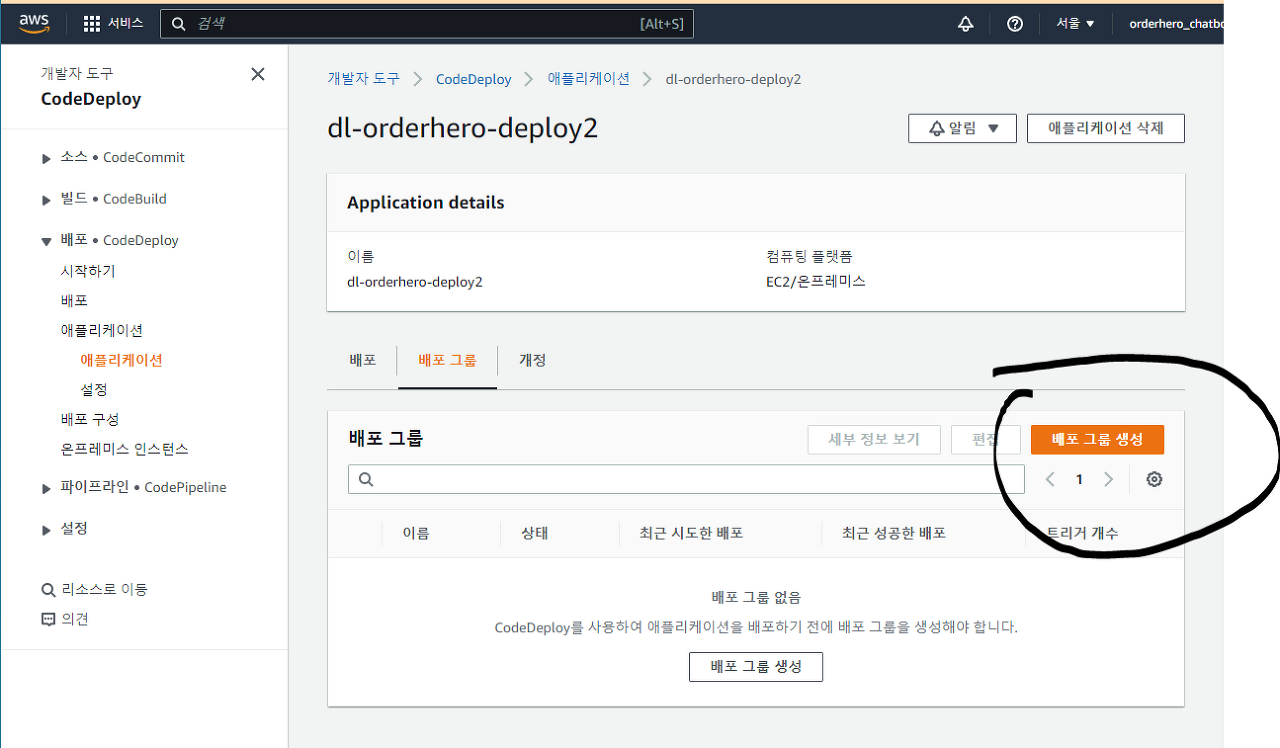Sort by 이름 column header
The height and width of the screenshot is (748, 1280).
(416, 534)
